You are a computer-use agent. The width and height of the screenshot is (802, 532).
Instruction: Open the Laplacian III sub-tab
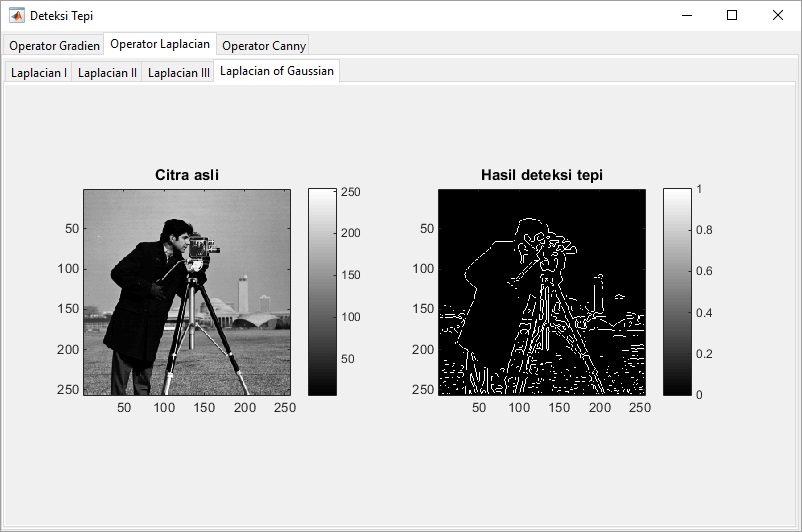pyautogui.click(x=179, y=73)
